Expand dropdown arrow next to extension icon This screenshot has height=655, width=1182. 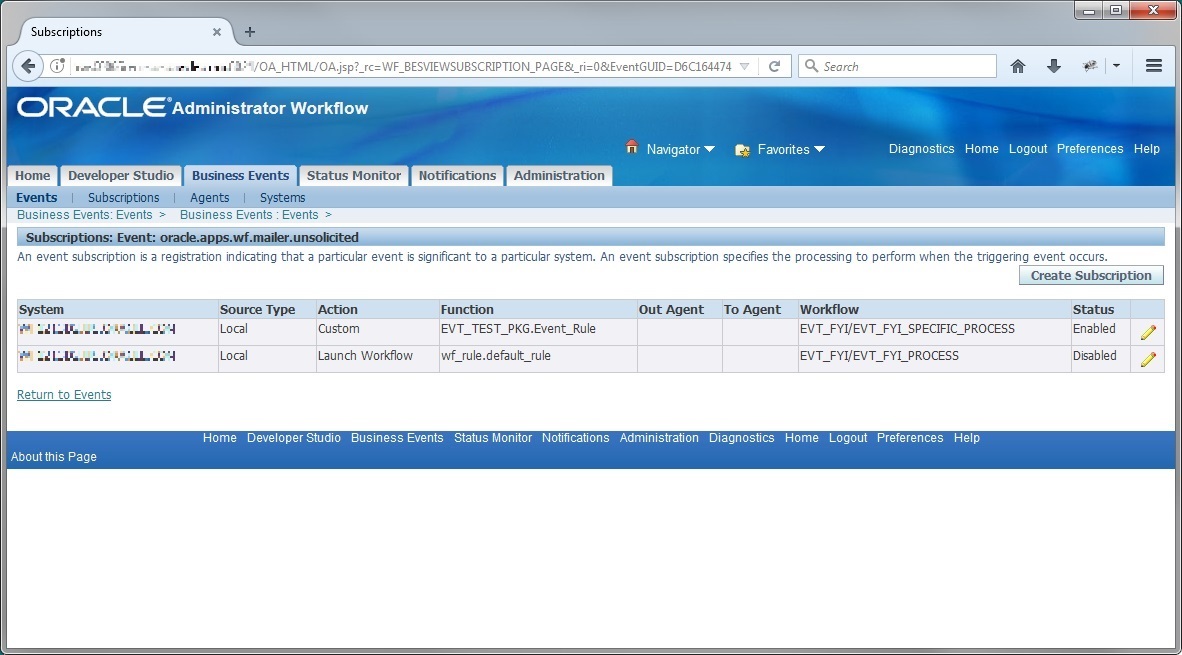[1116, 66]
